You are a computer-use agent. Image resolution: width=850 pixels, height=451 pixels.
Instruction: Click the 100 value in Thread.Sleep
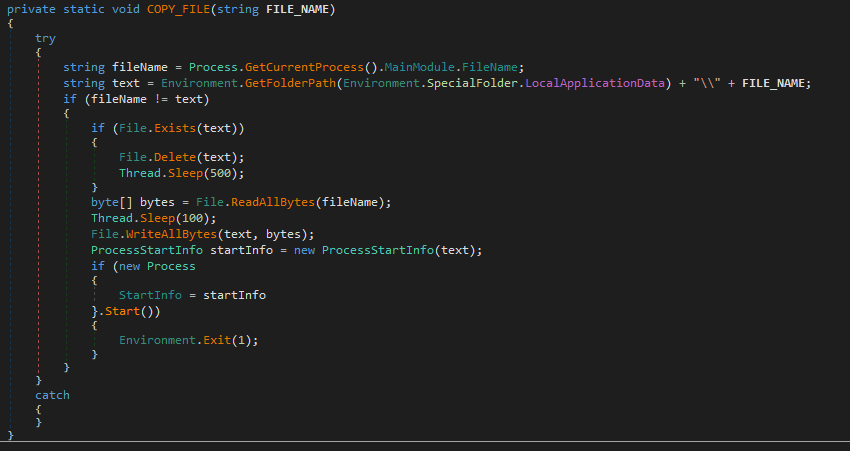tap(192, 218)
